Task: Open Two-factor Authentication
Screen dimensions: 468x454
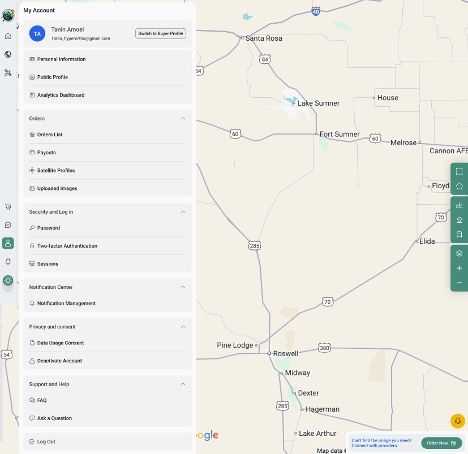Action: (x=107, y=246)
